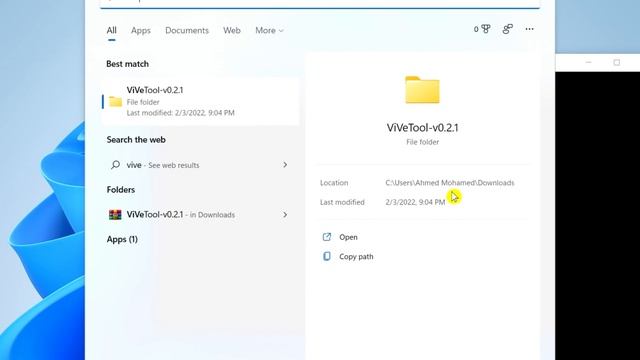
Task: Open the vive web results entry
Action: (200, 165)
